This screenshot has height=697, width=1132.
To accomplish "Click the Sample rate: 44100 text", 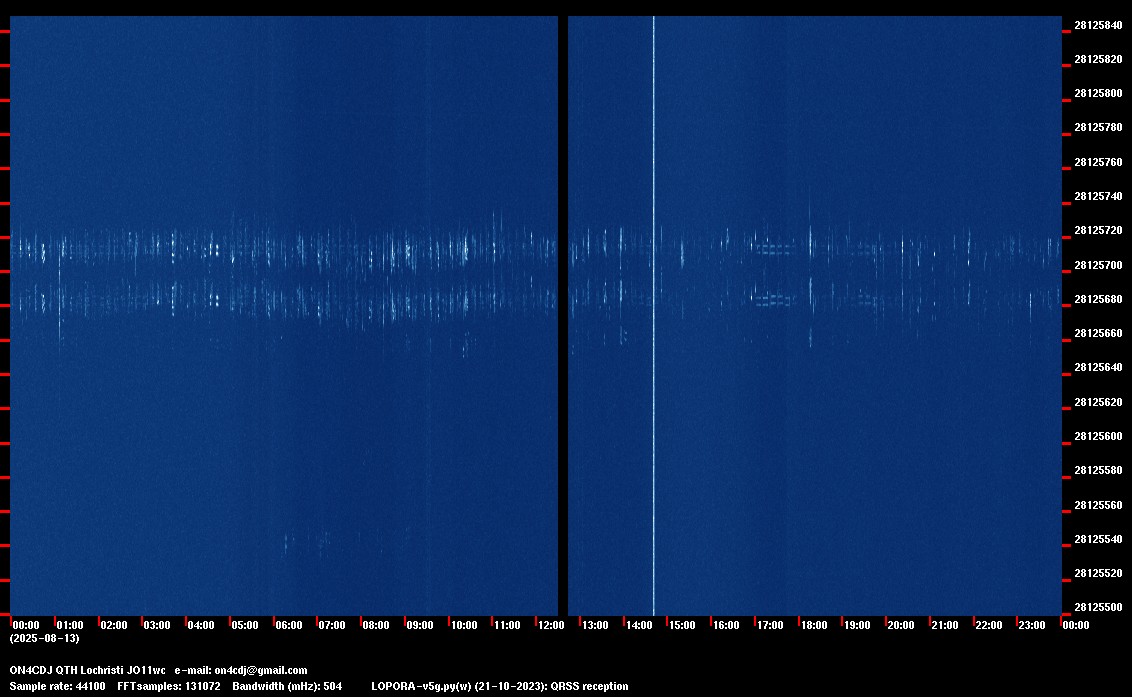I will (57, 686).
